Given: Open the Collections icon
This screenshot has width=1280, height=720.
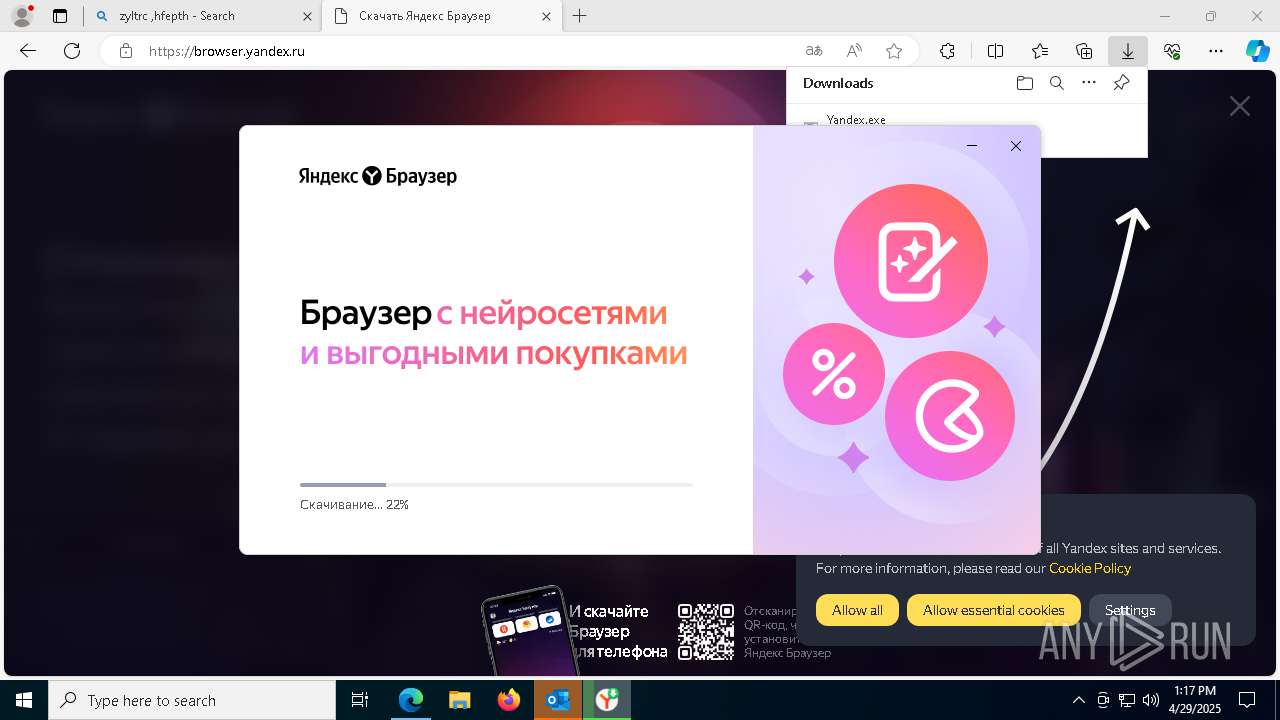Looking at the screenshot, I should [x=1084, y=51].
